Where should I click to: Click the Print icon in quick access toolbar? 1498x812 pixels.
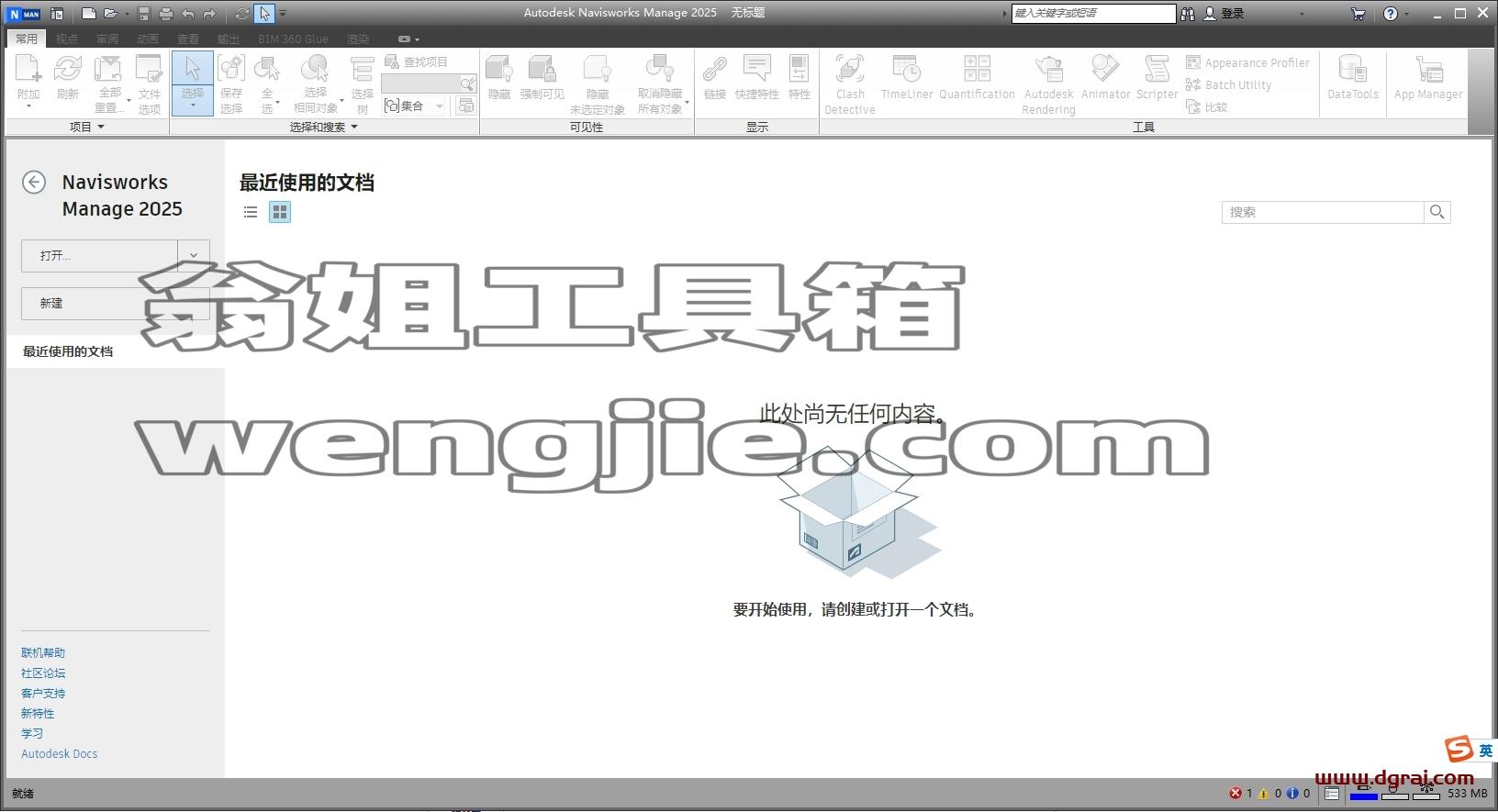(166, 14)
